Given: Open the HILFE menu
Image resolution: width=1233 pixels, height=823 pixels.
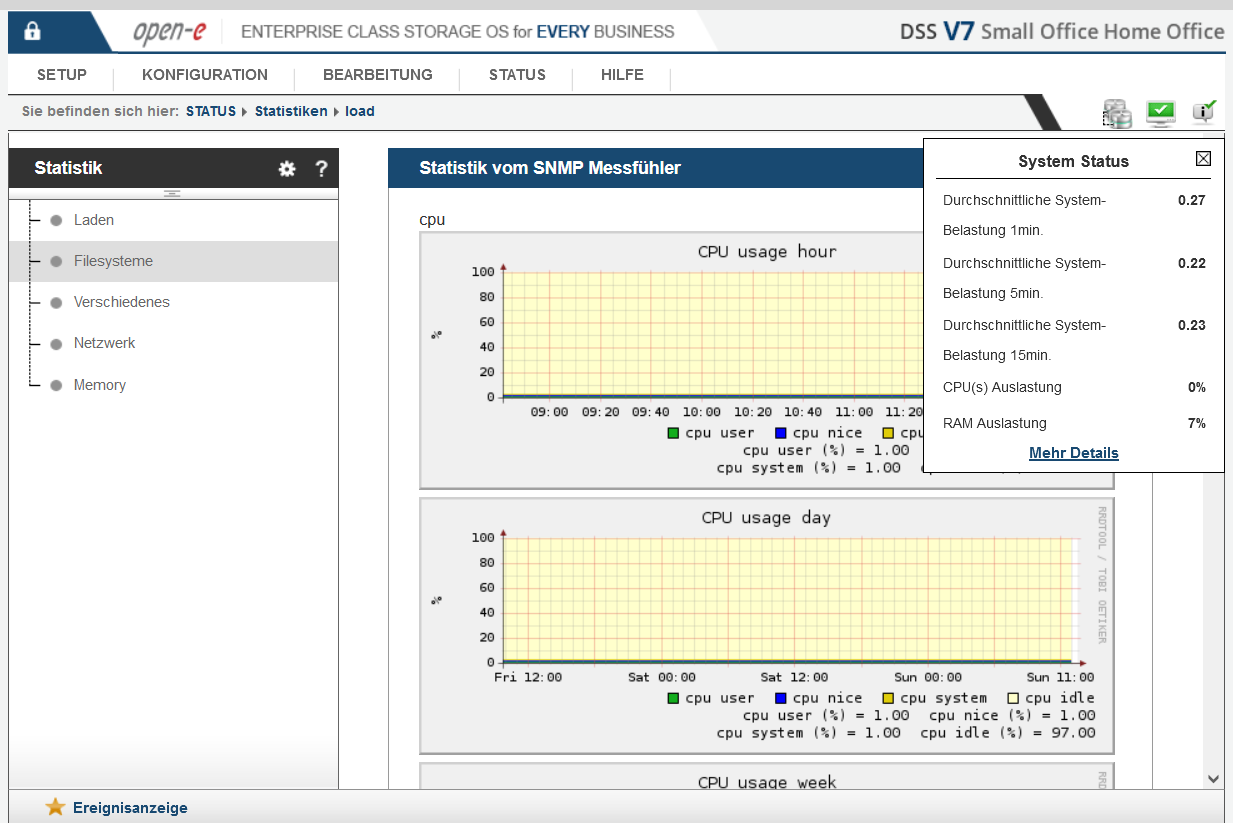Looking at the screenshot, I should coord(622,75).
